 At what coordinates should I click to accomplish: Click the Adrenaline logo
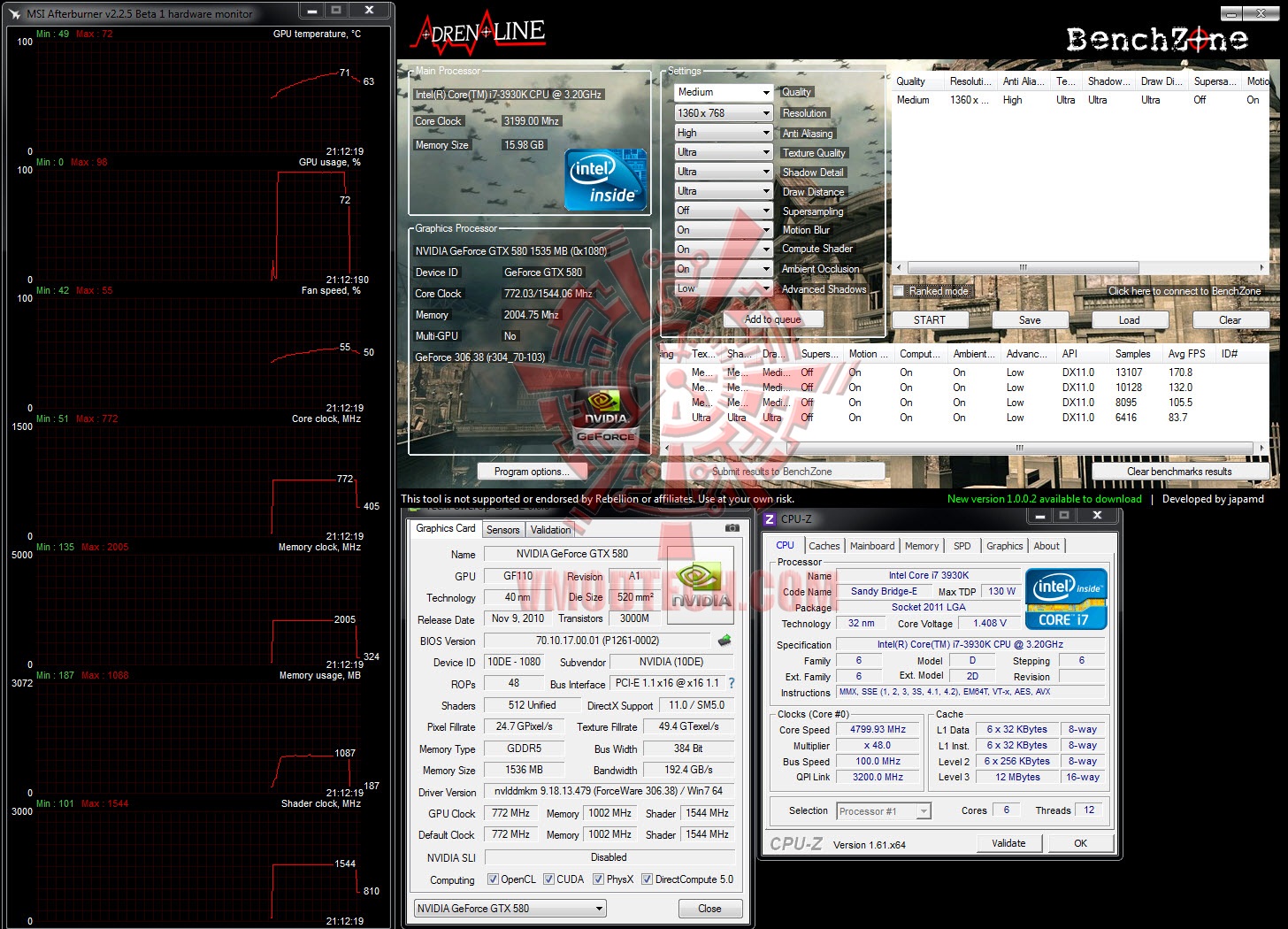[478, 34]
